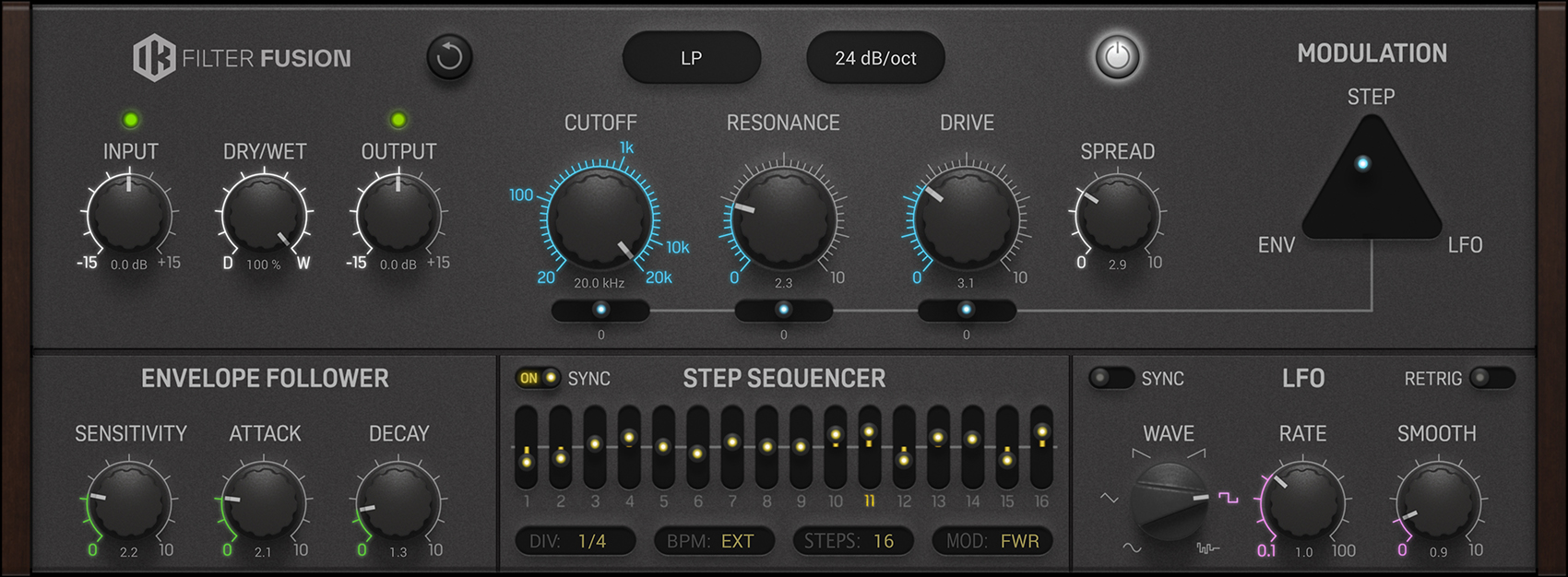
Task: Select the sine wave icon
Action: coord(1132,548)
